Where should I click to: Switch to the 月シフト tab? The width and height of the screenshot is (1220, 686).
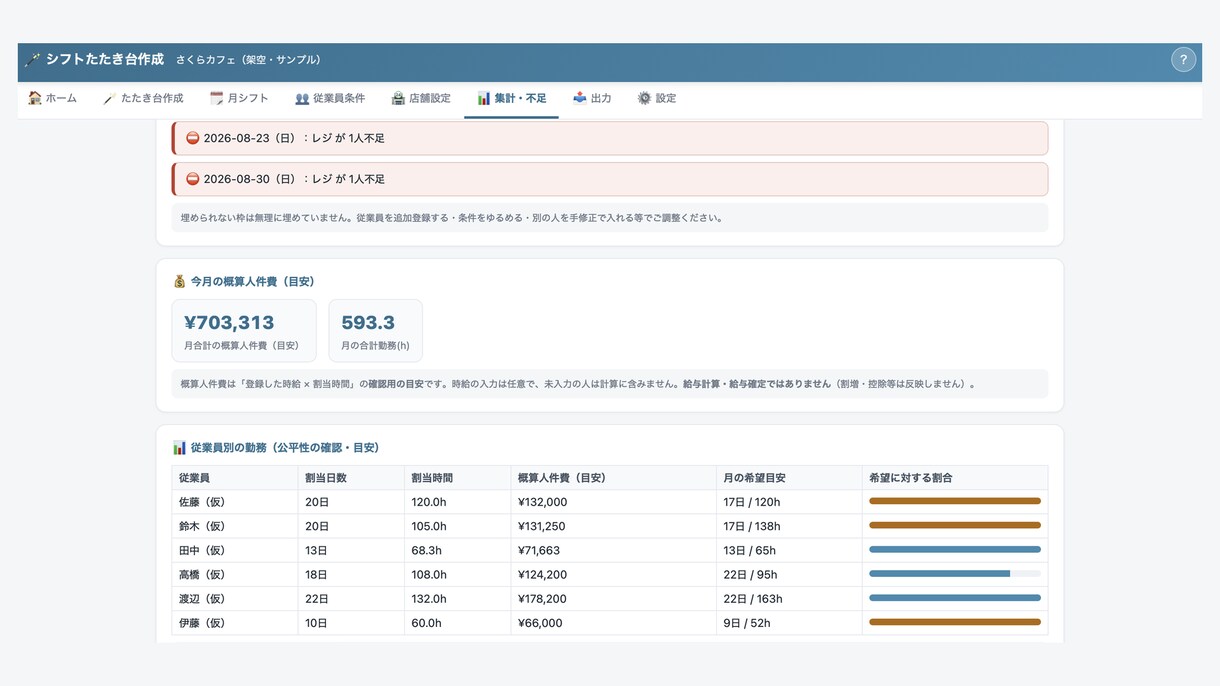pos(239,98)
